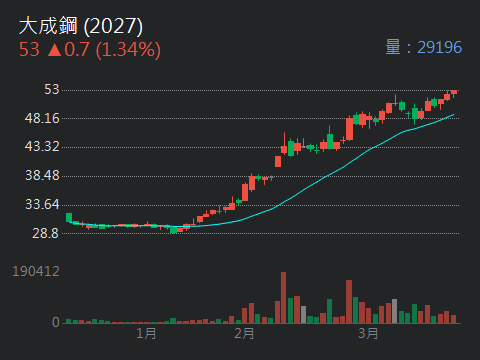Click the 190412 volume axis label

pyautogui.click(x=36, y=271)
